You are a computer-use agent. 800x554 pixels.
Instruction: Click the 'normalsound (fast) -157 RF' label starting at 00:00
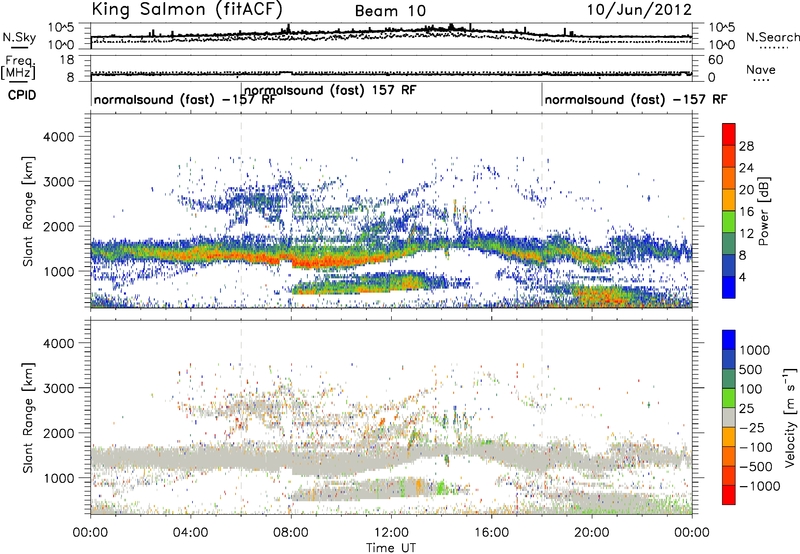(x=185, y=99)
